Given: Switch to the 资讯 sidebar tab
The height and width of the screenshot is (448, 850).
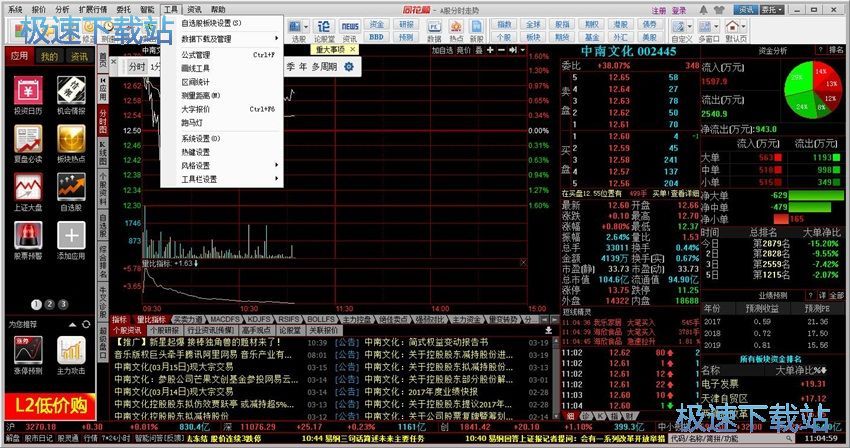Looking at the screenshot, I should click(x=79, y=56).
